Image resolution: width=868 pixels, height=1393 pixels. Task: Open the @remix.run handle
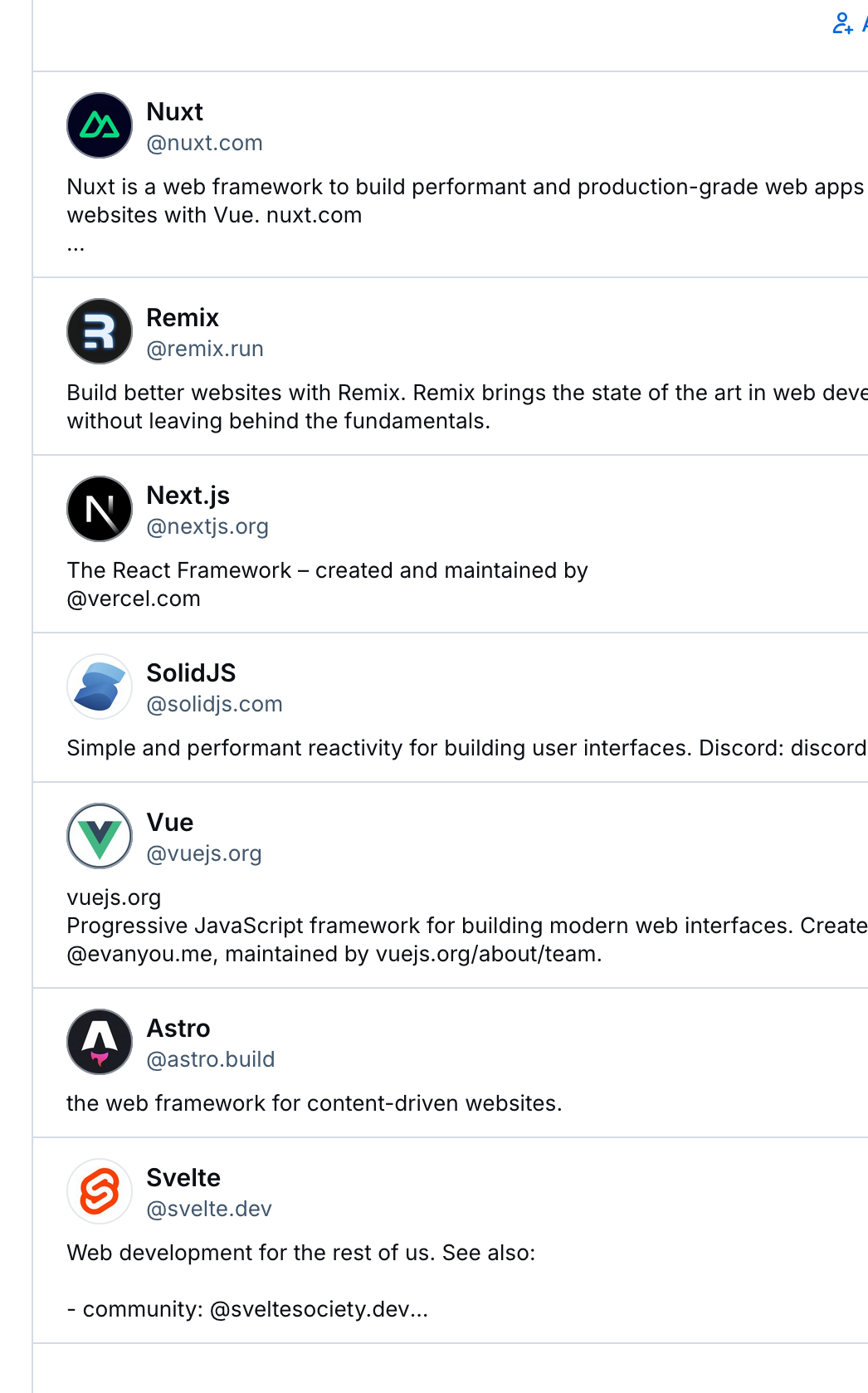click(205, 349)
